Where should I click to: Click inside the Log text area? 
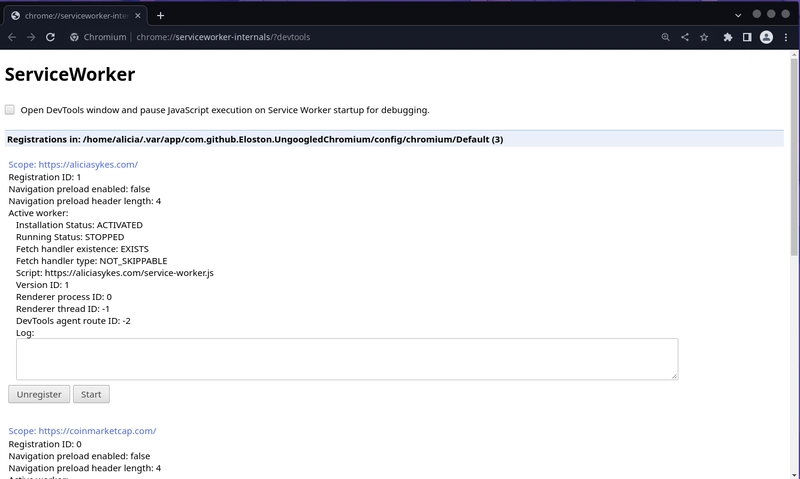(347, 359)
